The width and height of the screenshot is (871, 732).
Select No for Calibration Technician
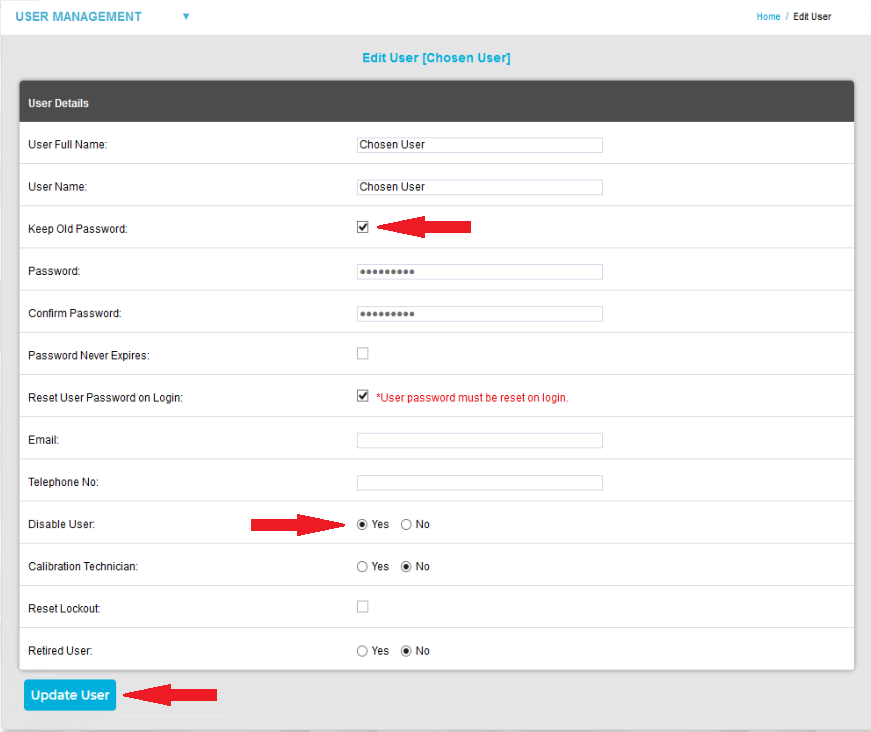(x=406, y=567)
